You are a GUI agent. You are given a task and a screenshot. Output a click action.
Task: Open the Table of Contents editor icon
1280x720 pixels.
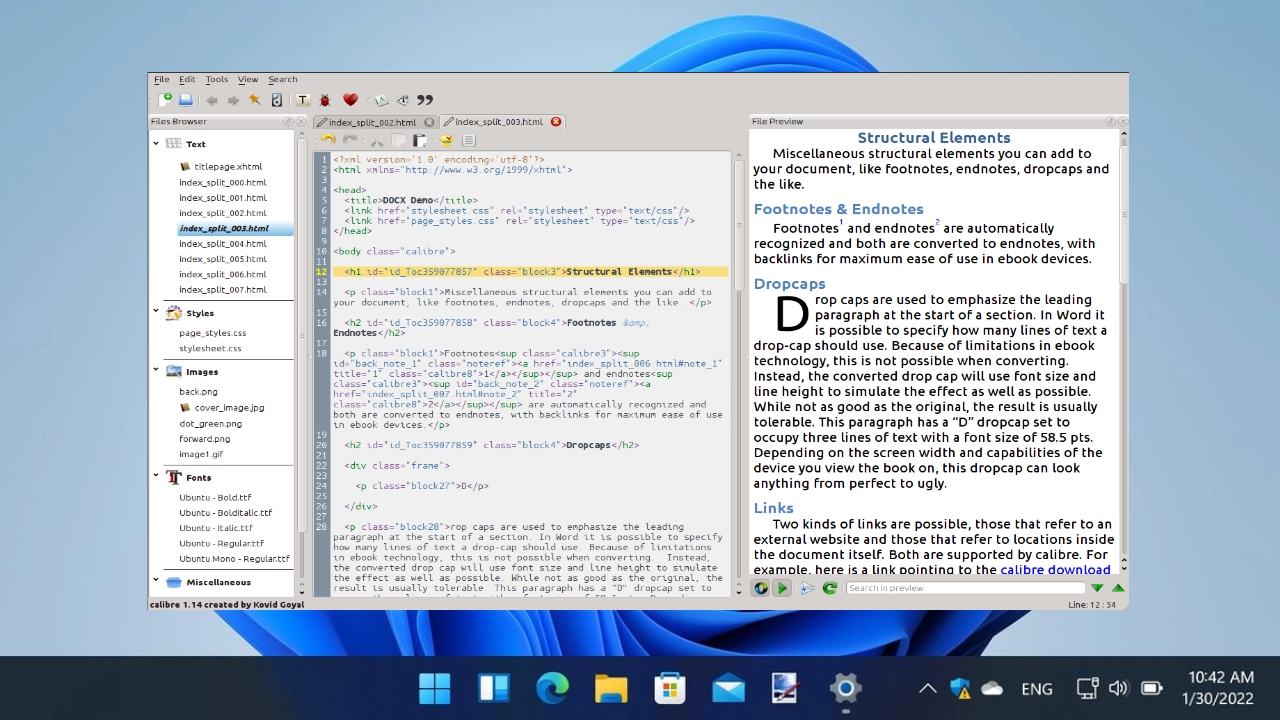(277, 100)
